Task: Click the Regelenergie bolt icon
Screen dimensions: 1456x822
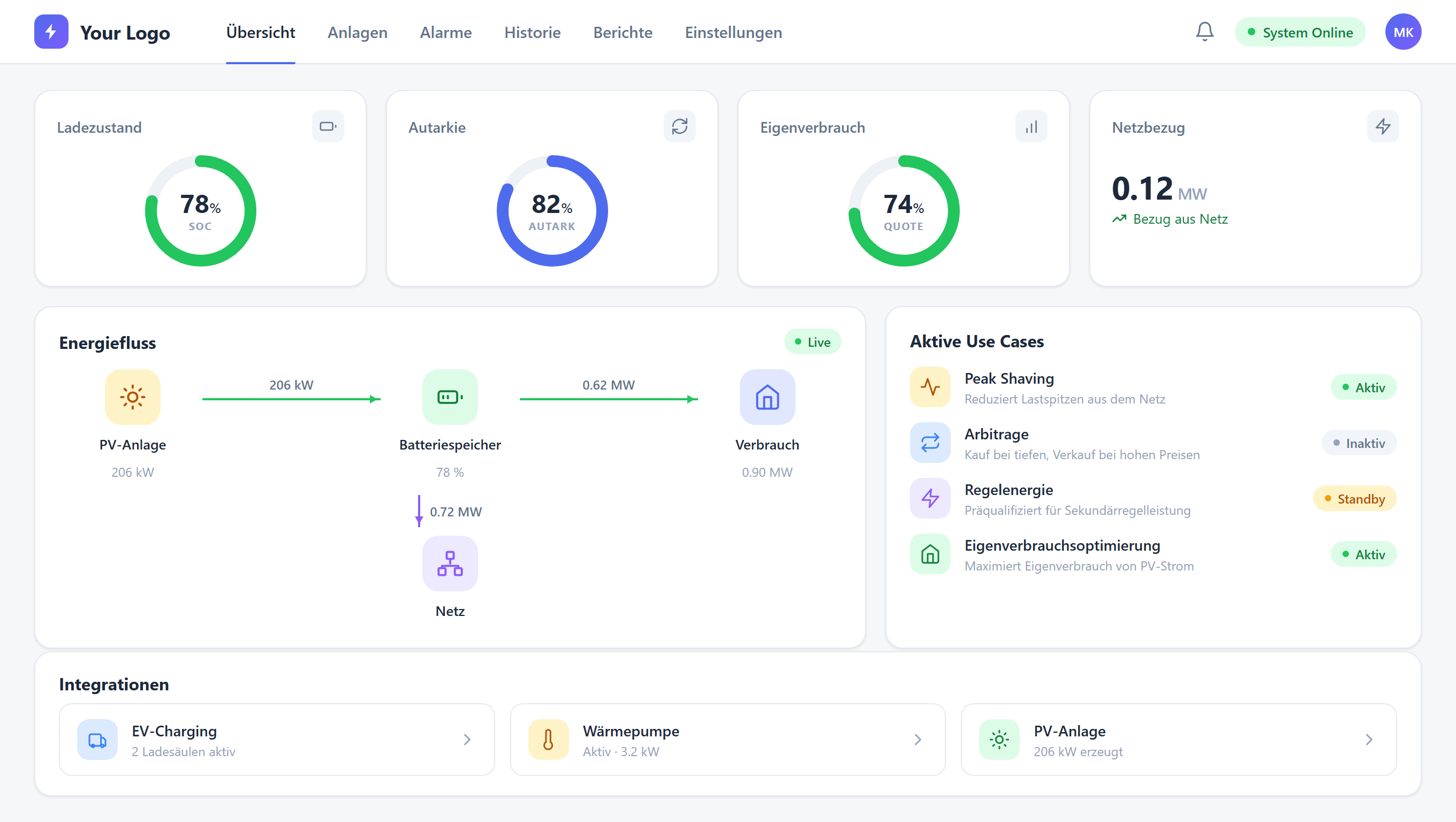Action: [x=930, y=498]
